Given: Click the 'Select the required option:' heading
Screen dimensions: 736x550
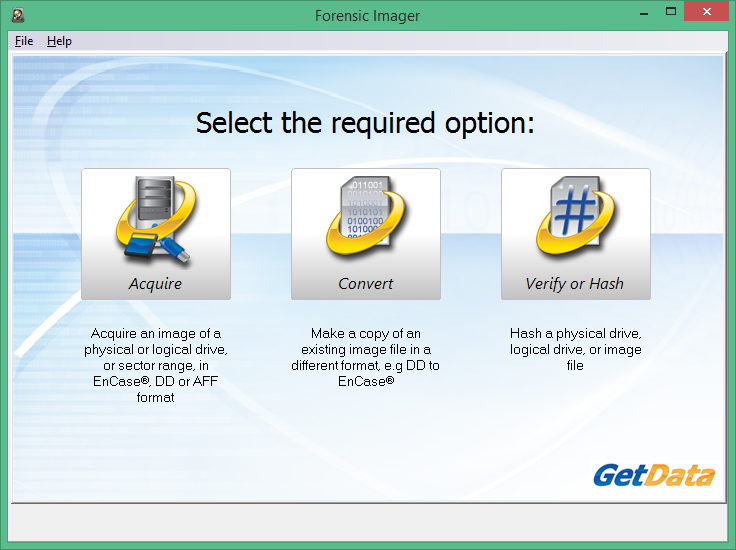Looking at the screenshot, I should (x=365, y=123).
